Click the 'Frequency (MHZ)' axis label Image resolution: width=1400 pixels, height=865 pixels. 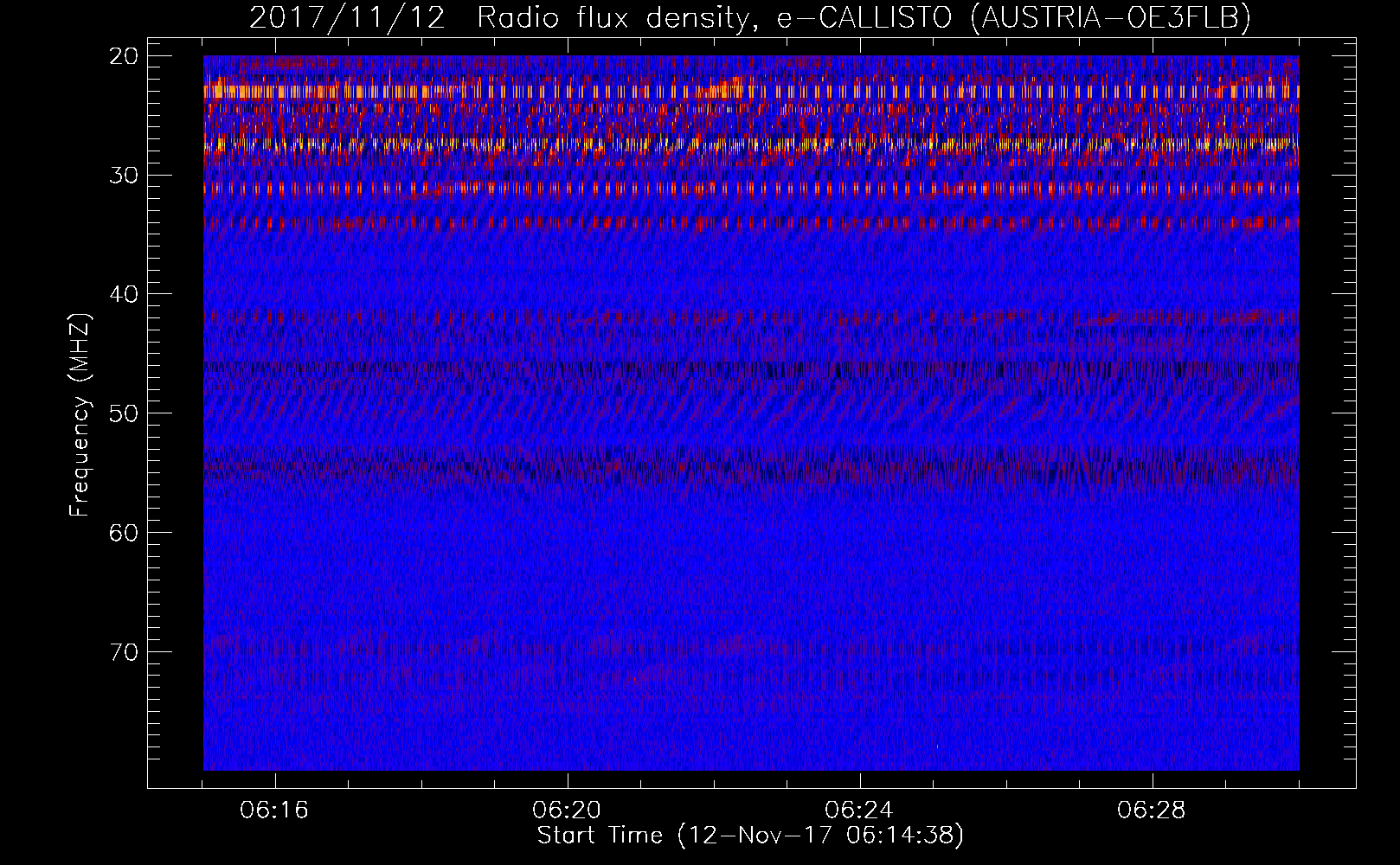[x=80, y=414]
